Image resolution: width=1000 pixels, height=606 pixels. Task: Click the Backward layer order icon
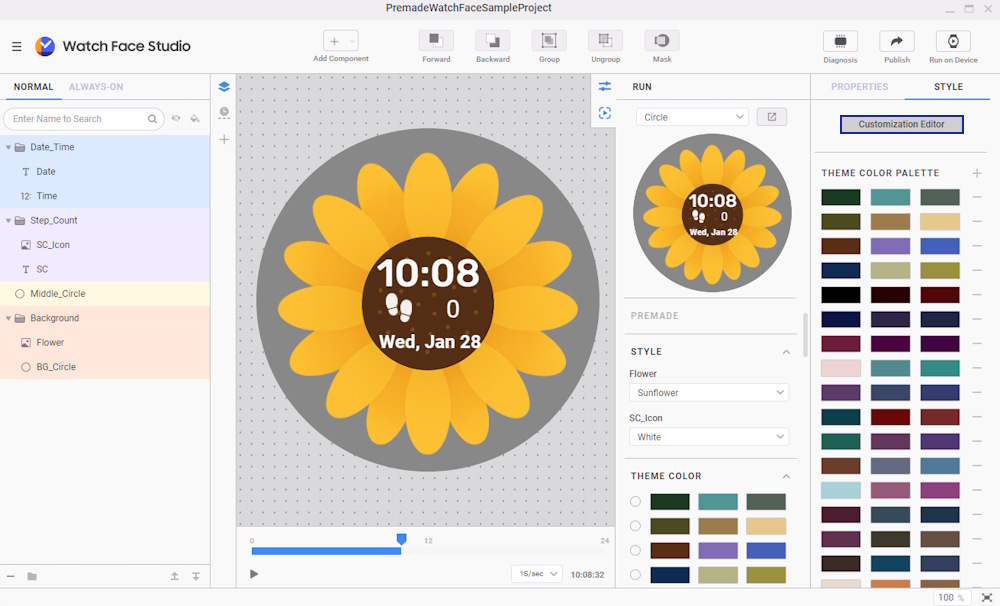click(x=492, y=41)
